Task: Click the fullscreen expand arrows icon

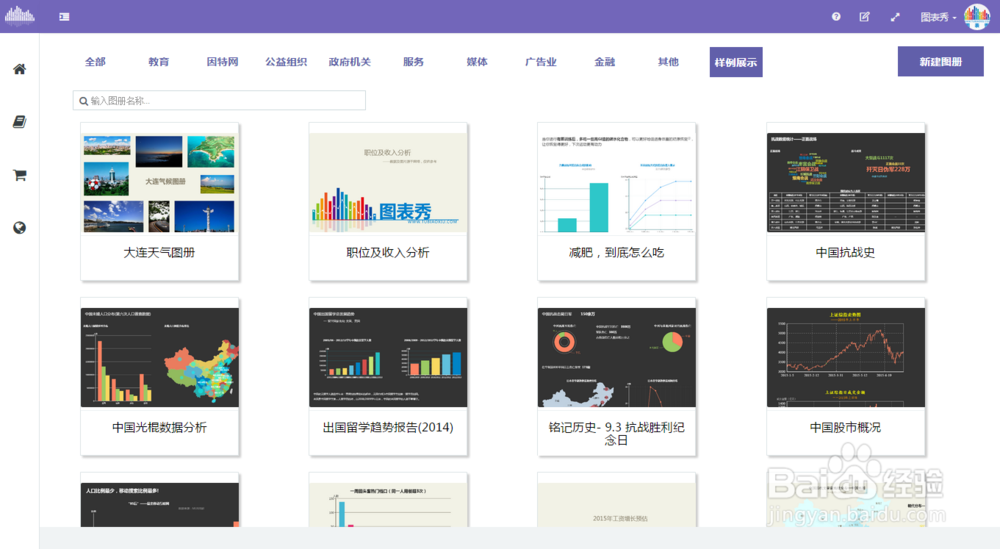Action: click(895, 17)
